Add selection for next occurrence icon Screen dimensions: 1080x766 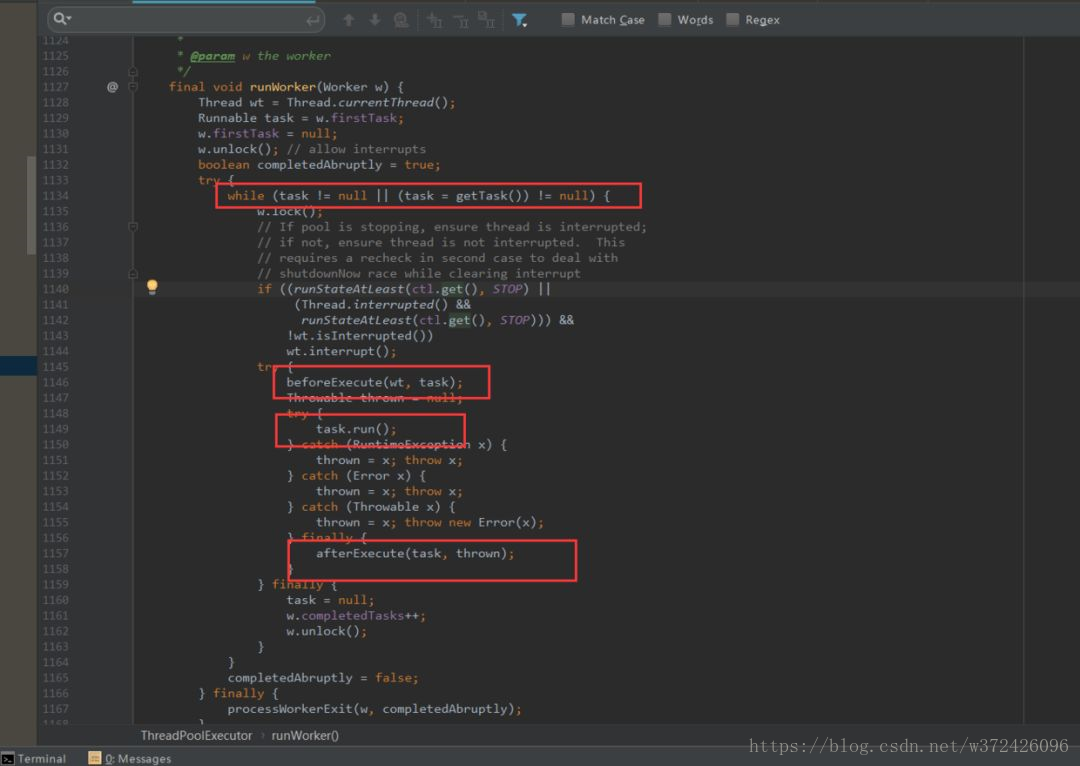435,20
